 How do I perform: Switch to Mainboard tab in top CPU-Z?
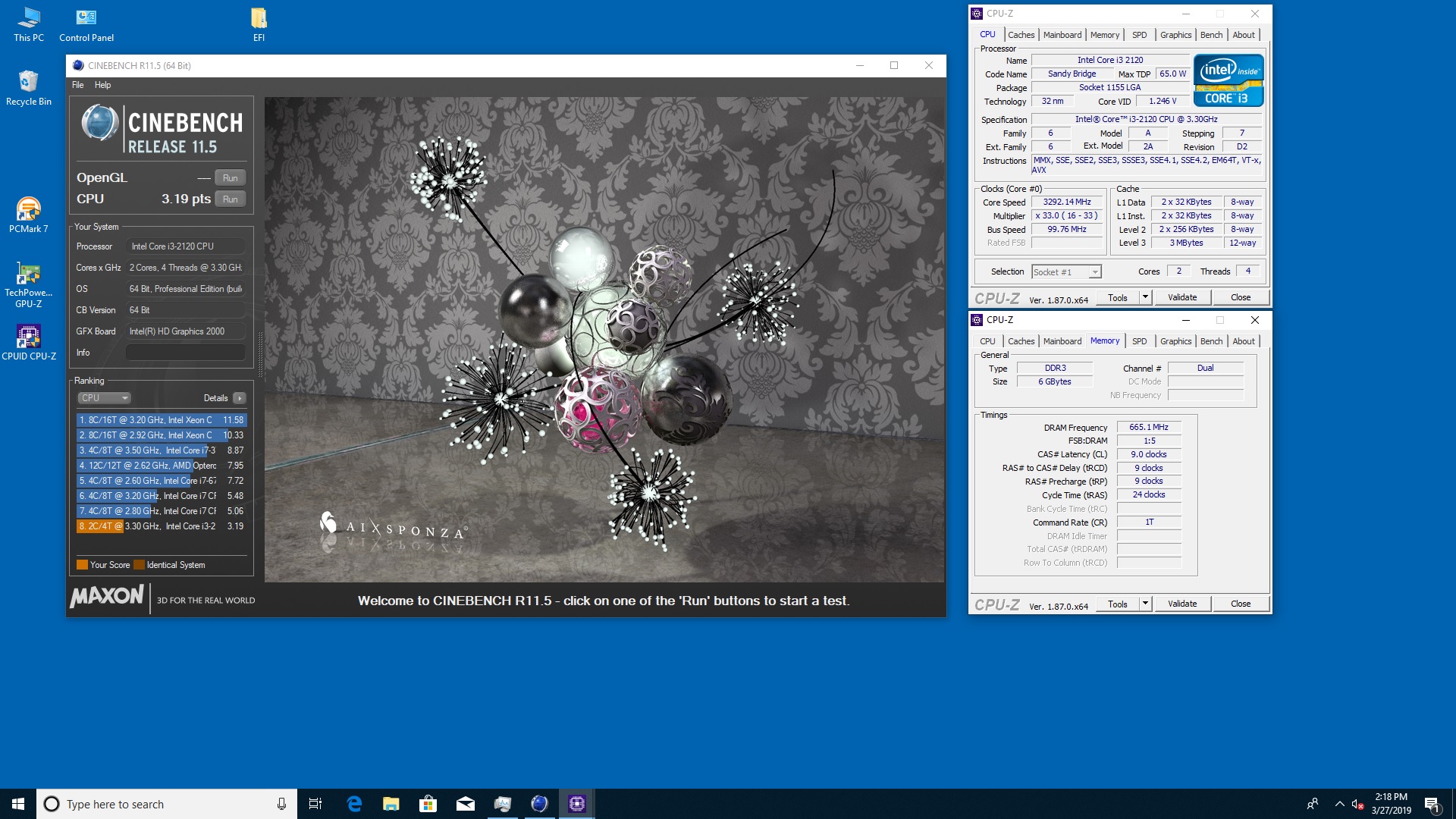click(x=1062, y=35)
